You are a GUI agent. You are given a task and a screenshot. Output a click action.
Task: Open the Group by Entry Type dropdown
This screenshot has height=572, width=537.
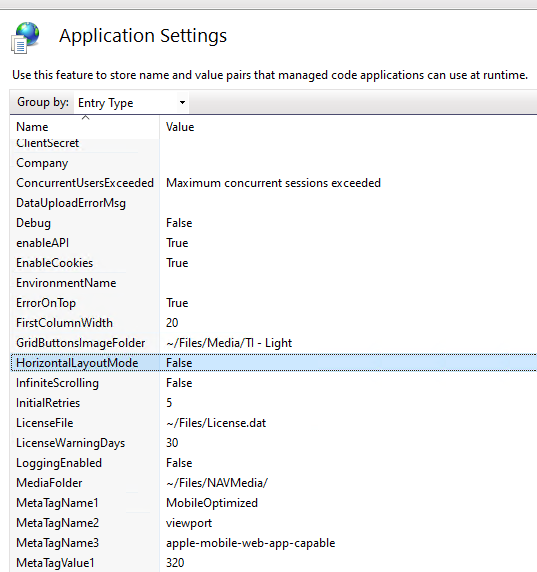click(x=131, y=103)
